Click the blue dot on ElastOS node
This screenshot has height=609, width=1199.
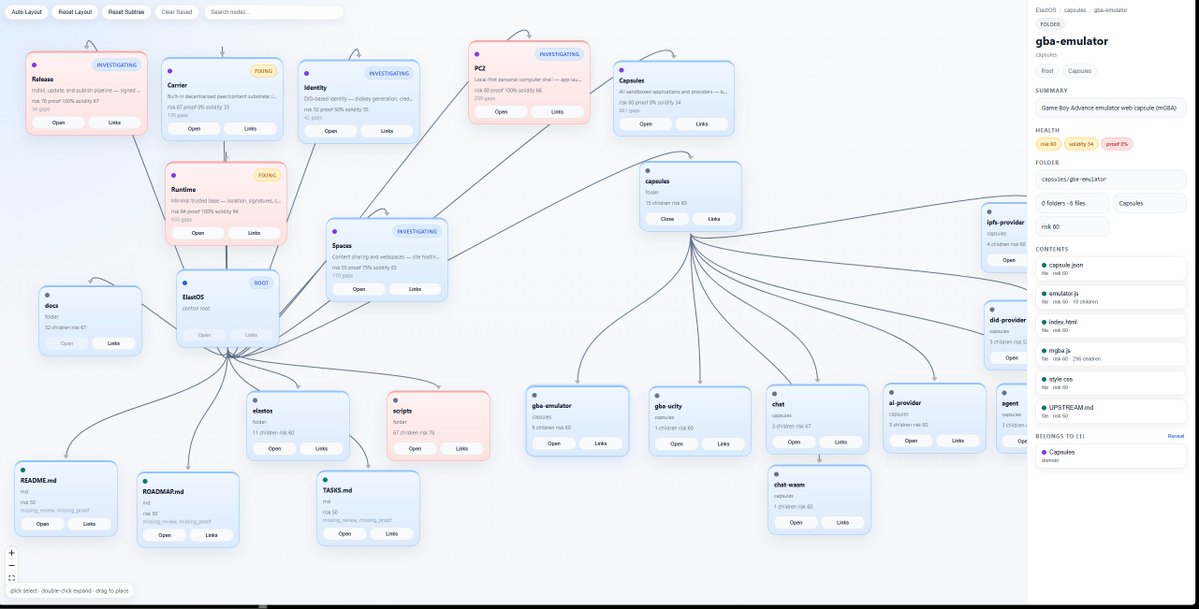184,283
